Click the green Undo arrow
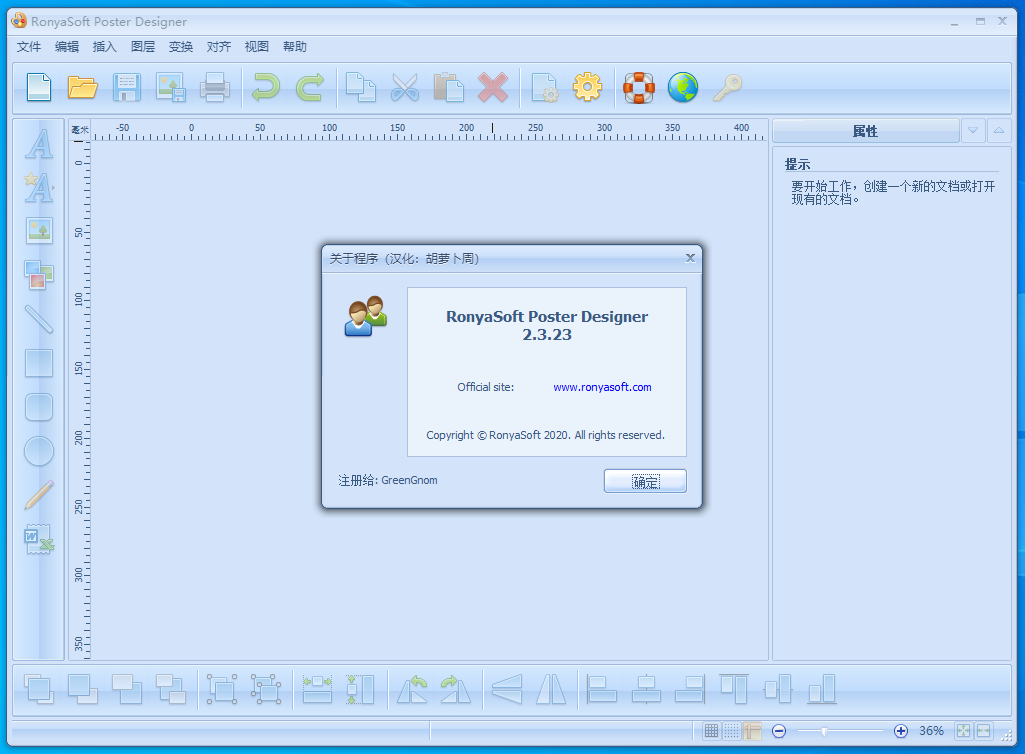This screenshot has height=754, width=1025. [x=265, y=88]
